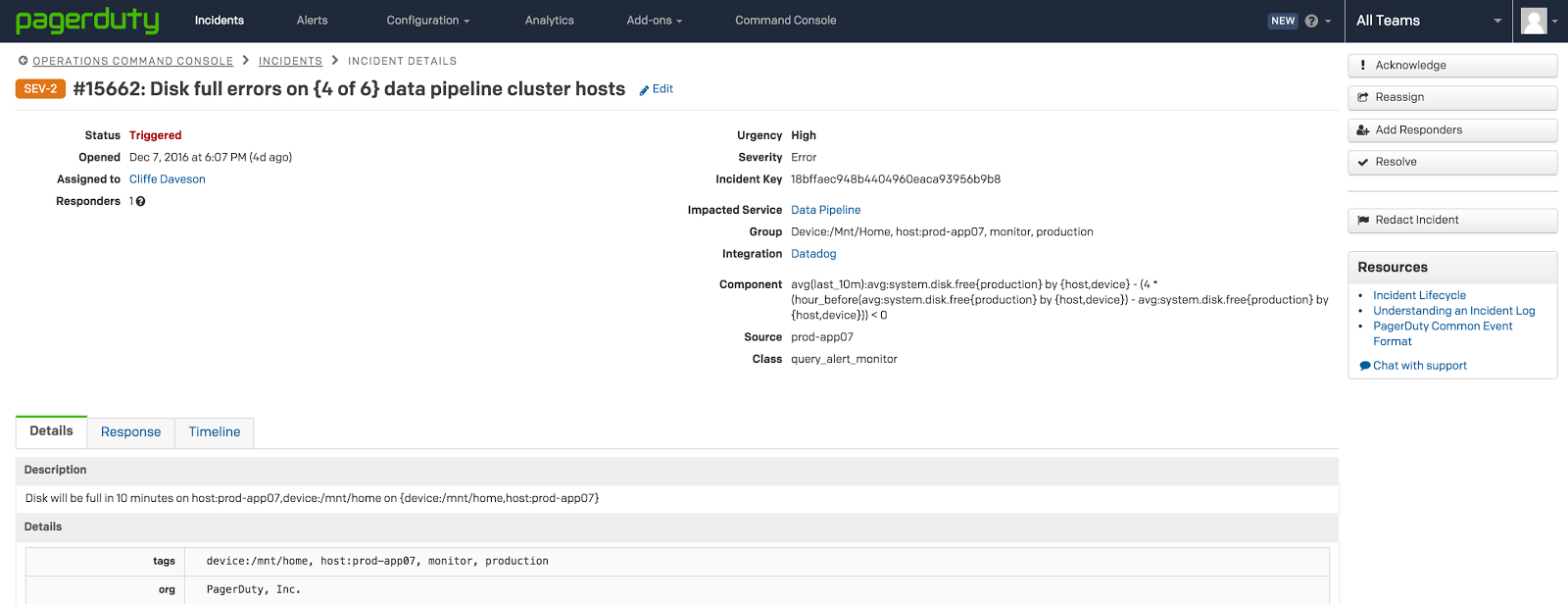Open the Analytics menu item

pos(549,21)
